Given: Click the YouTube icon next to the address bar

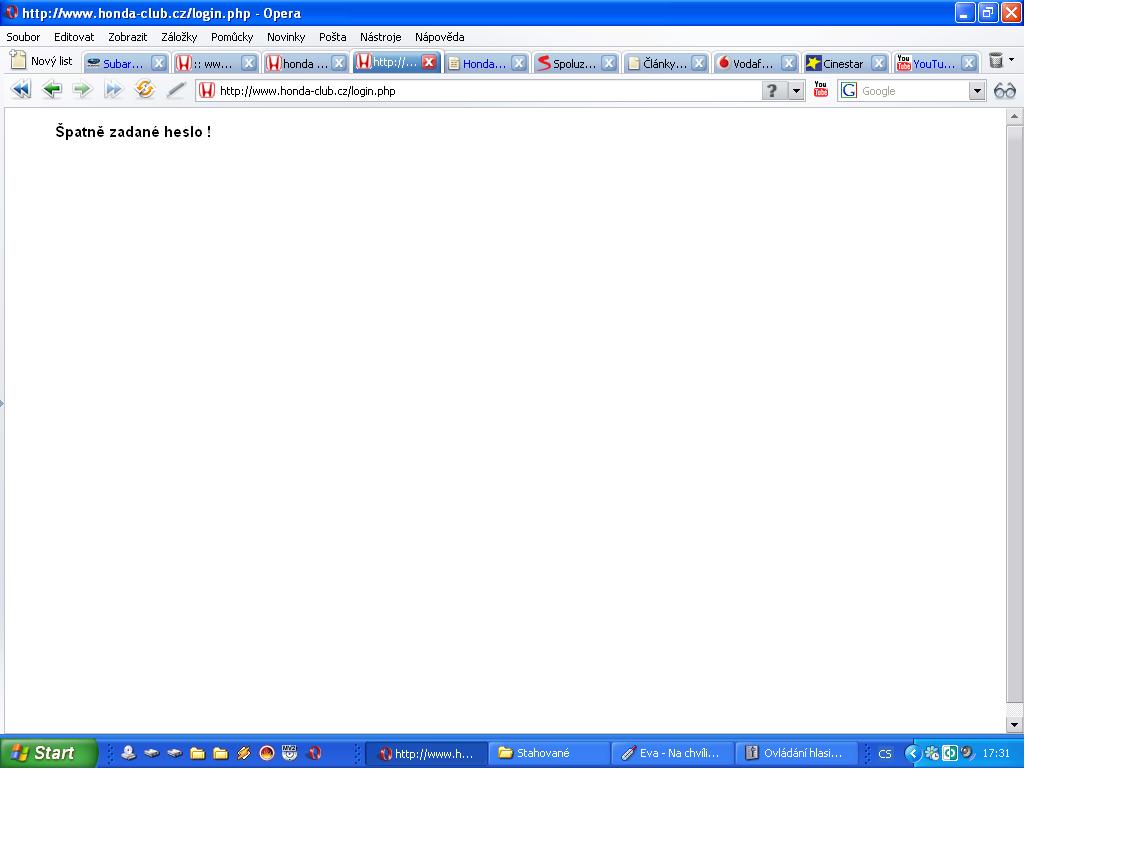Looking at the screenshot, I should point(821,90).
